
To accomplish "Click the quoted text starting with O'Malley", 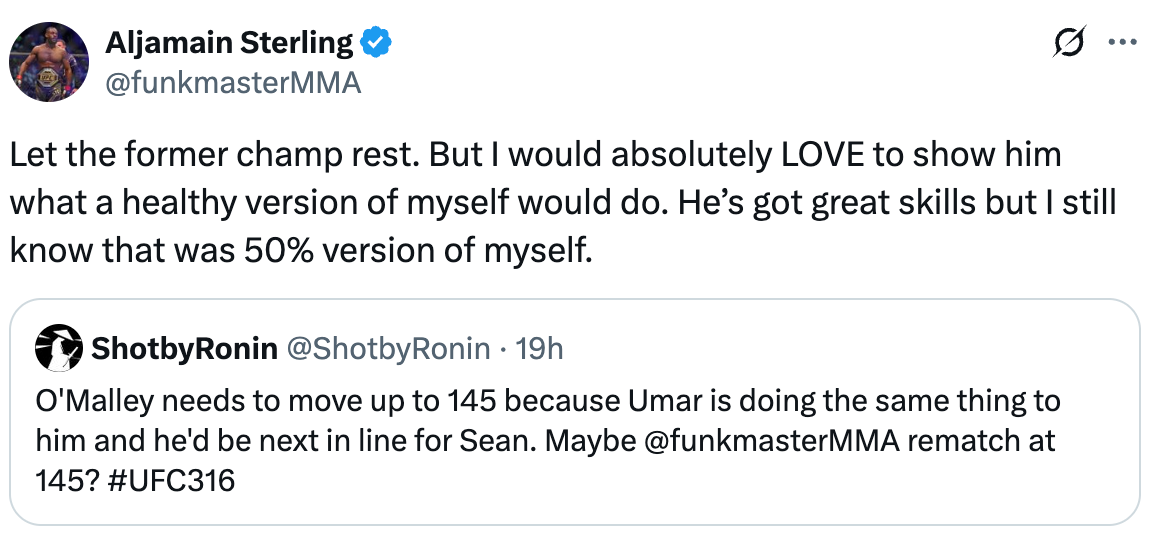I will click(548, 441).
